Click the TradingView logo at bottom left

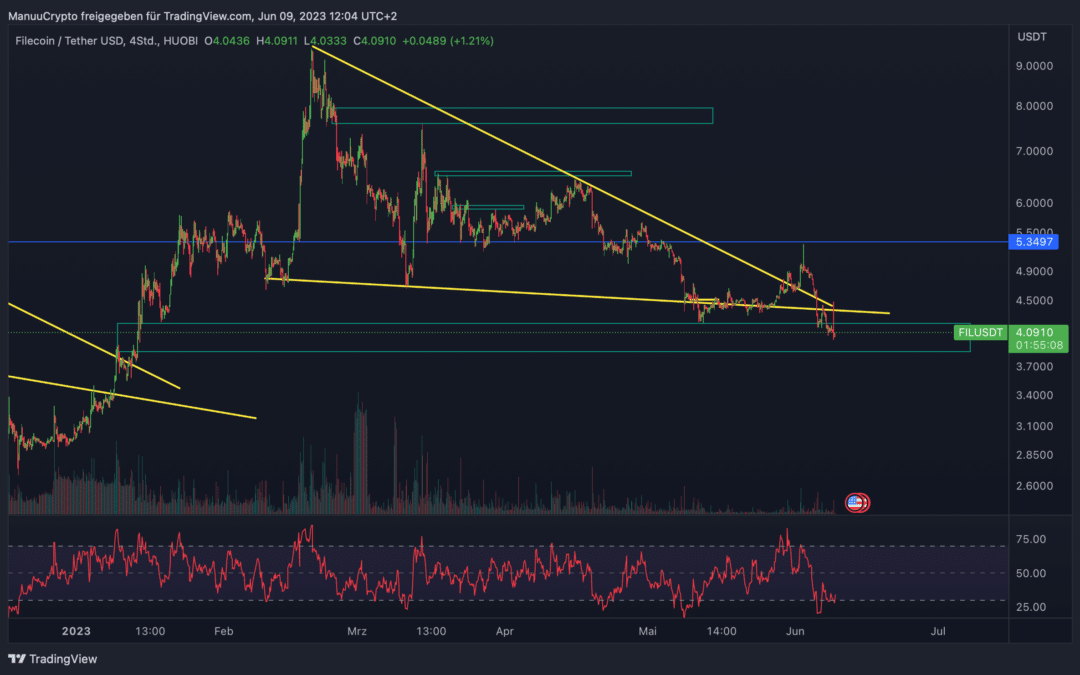point(52,659)
